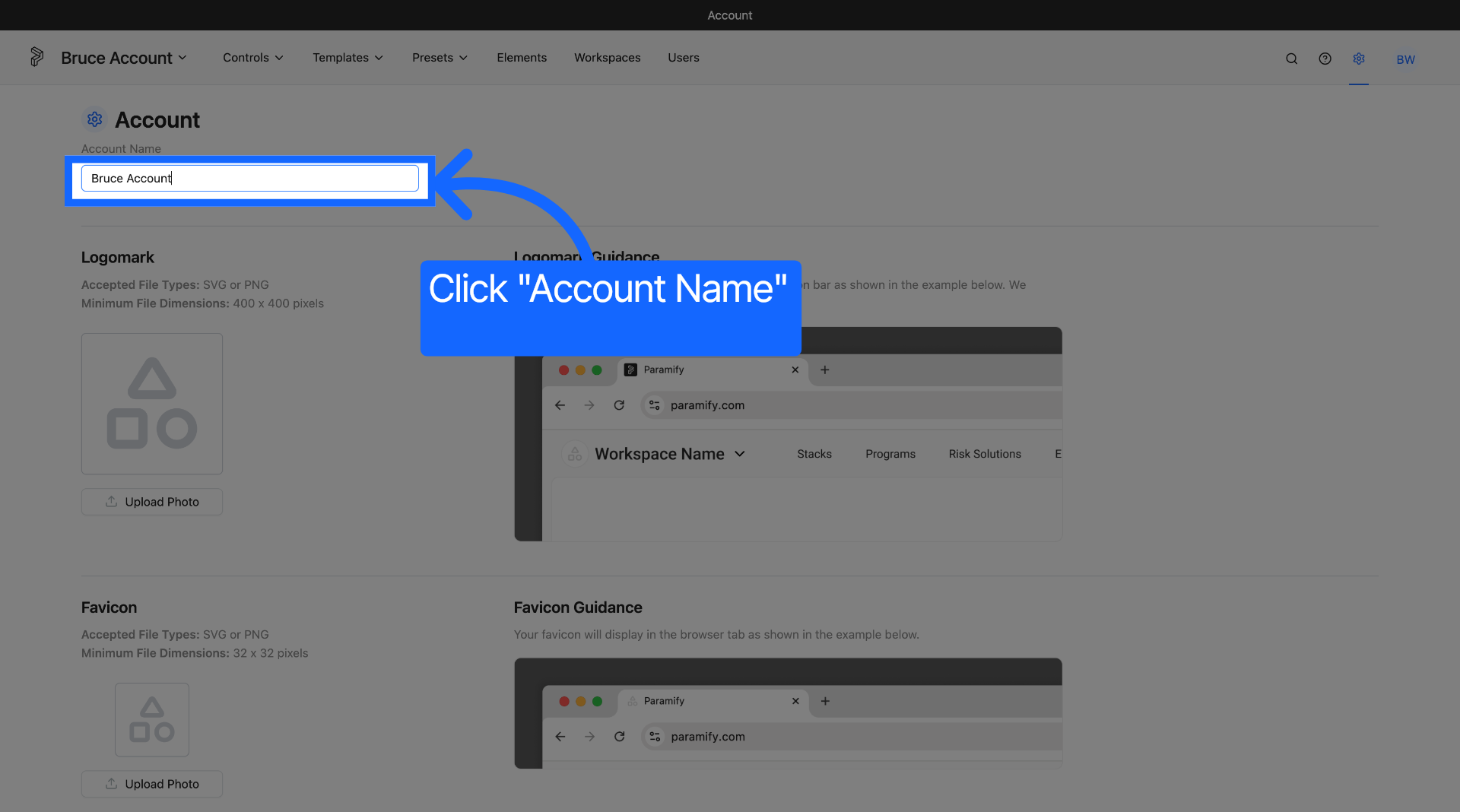Focus the Account Name input field
This screenshot has height=812, width=1460.
[249, 178]
